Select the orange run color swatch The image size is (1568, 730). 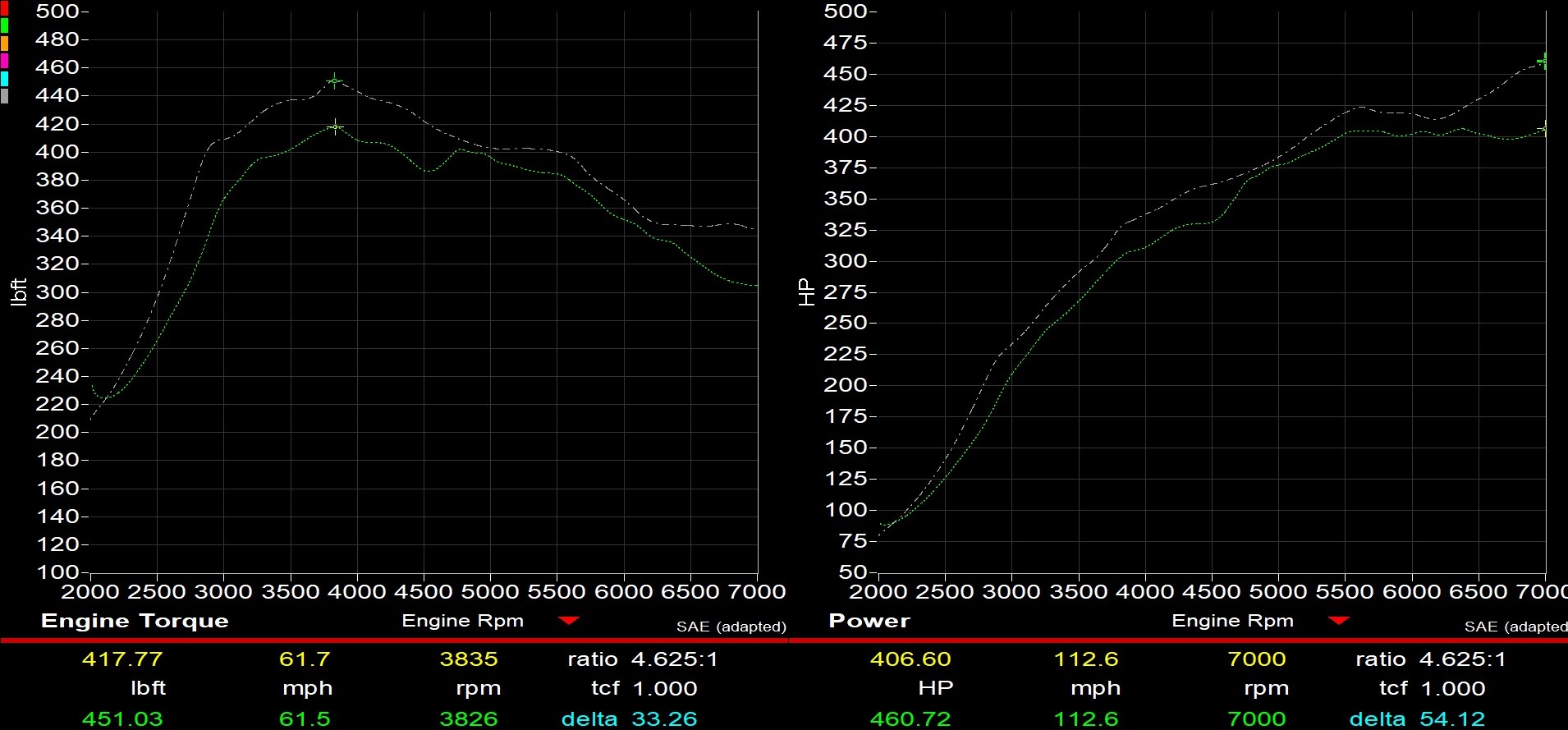tap(4, 44)
